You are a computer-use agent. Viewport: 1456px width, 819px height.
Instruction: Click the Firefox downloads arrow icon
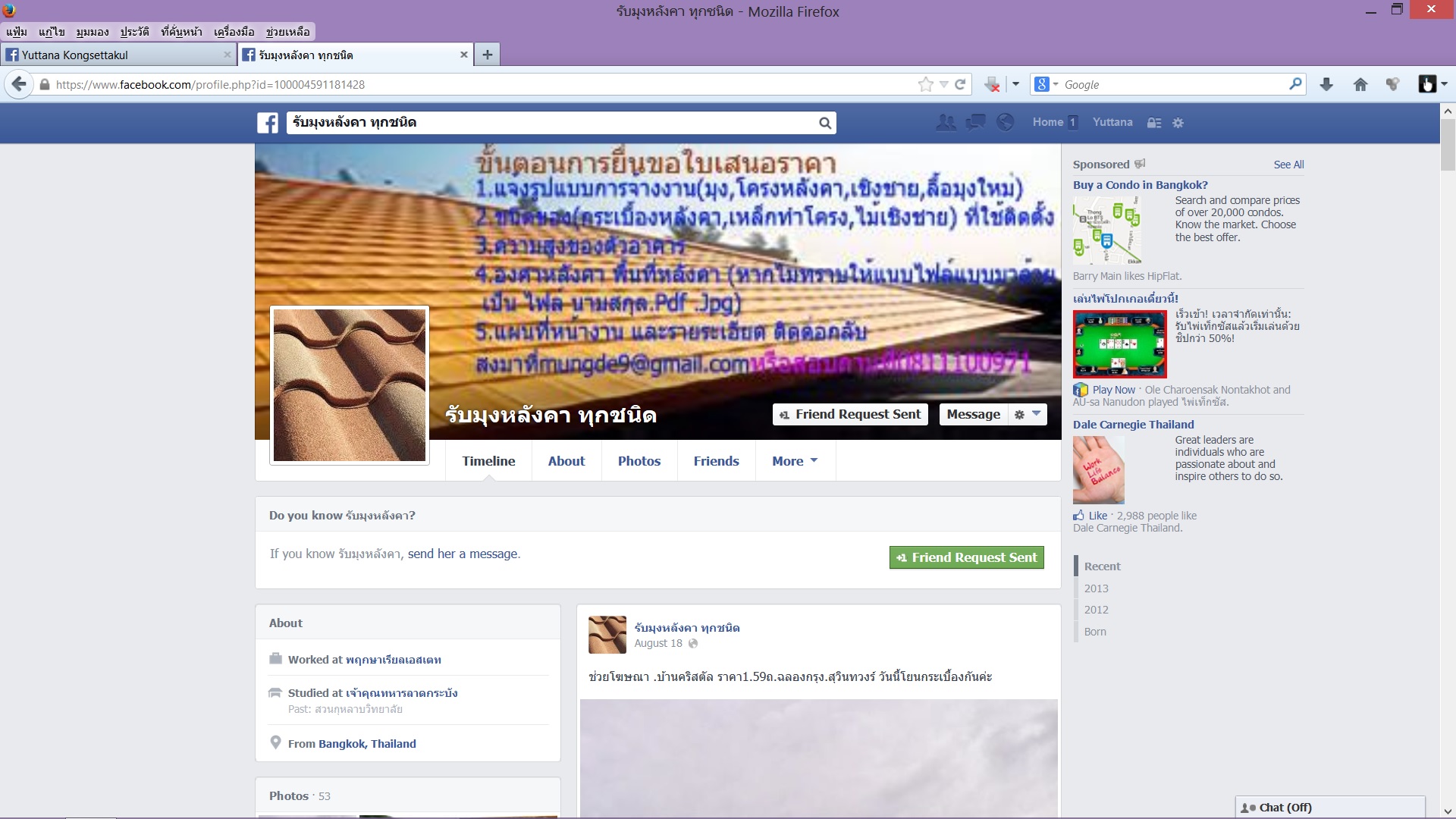[x=1326, y=84]
